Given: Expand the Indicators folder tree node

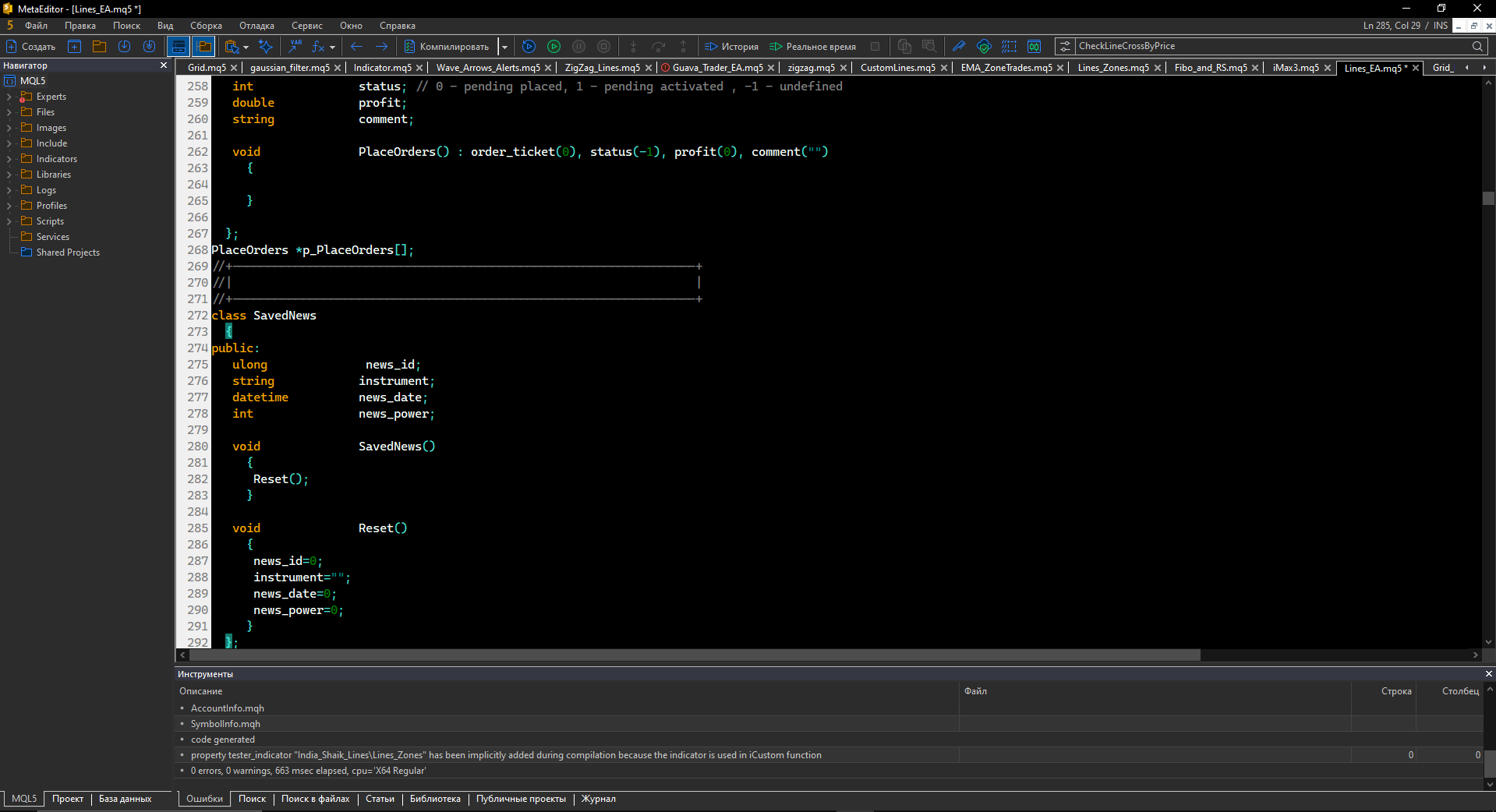Looking at the screenshot, I should coord(9,159).
